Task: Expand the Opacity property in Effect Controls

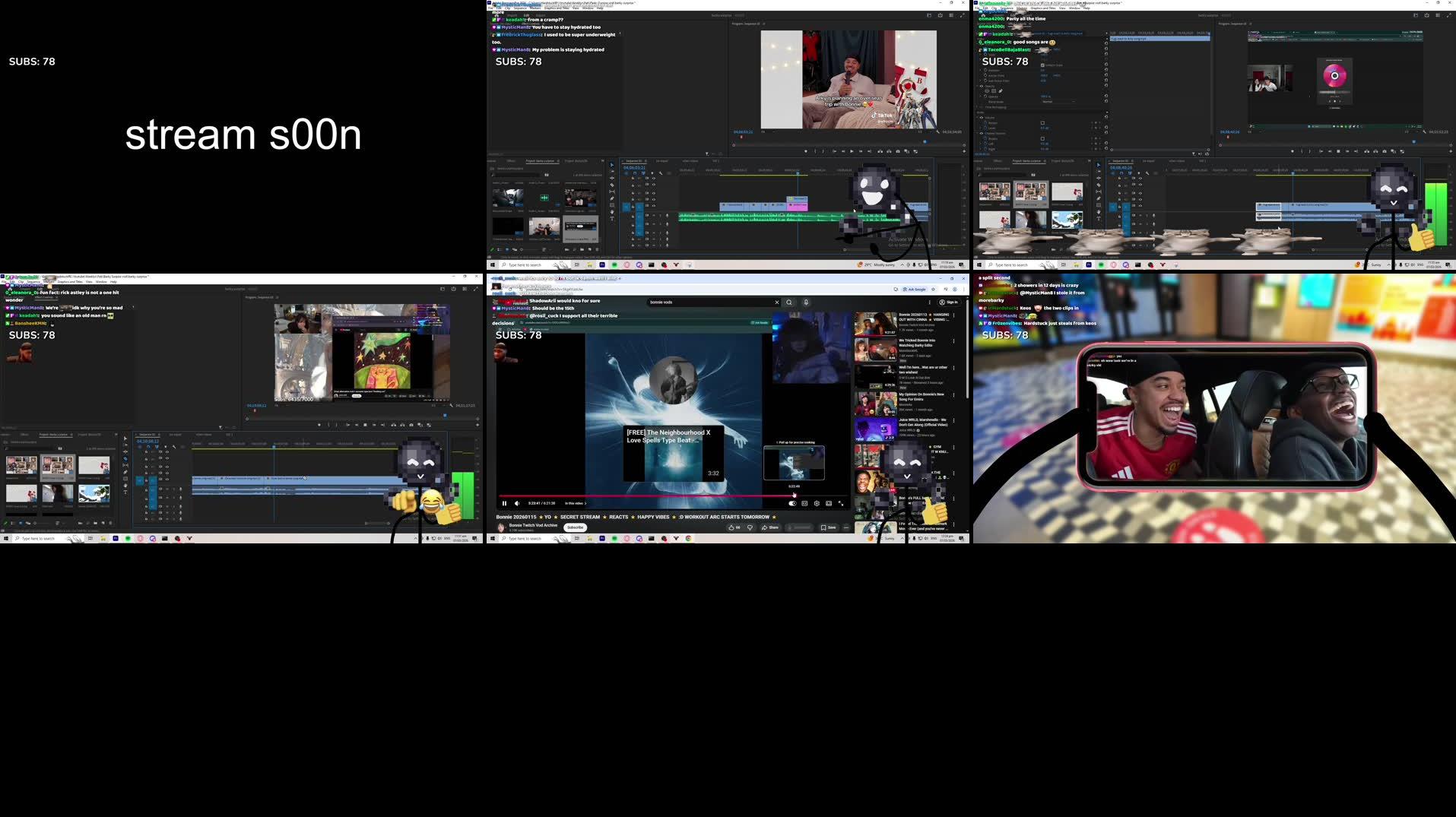Action: tap(981, 96)
